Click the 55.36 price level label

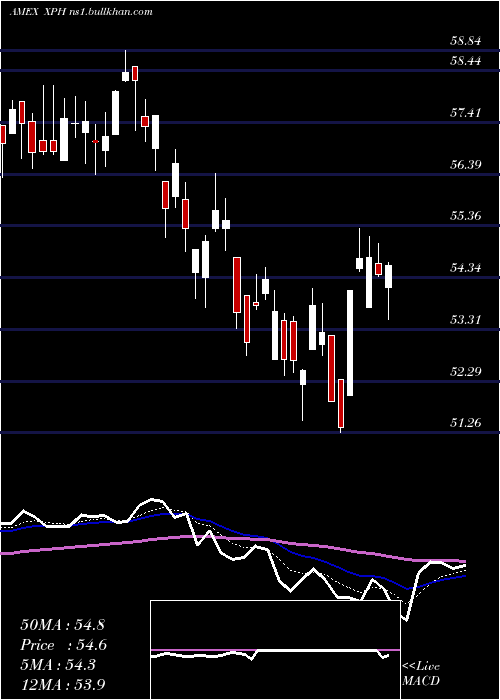coord(465,216)
